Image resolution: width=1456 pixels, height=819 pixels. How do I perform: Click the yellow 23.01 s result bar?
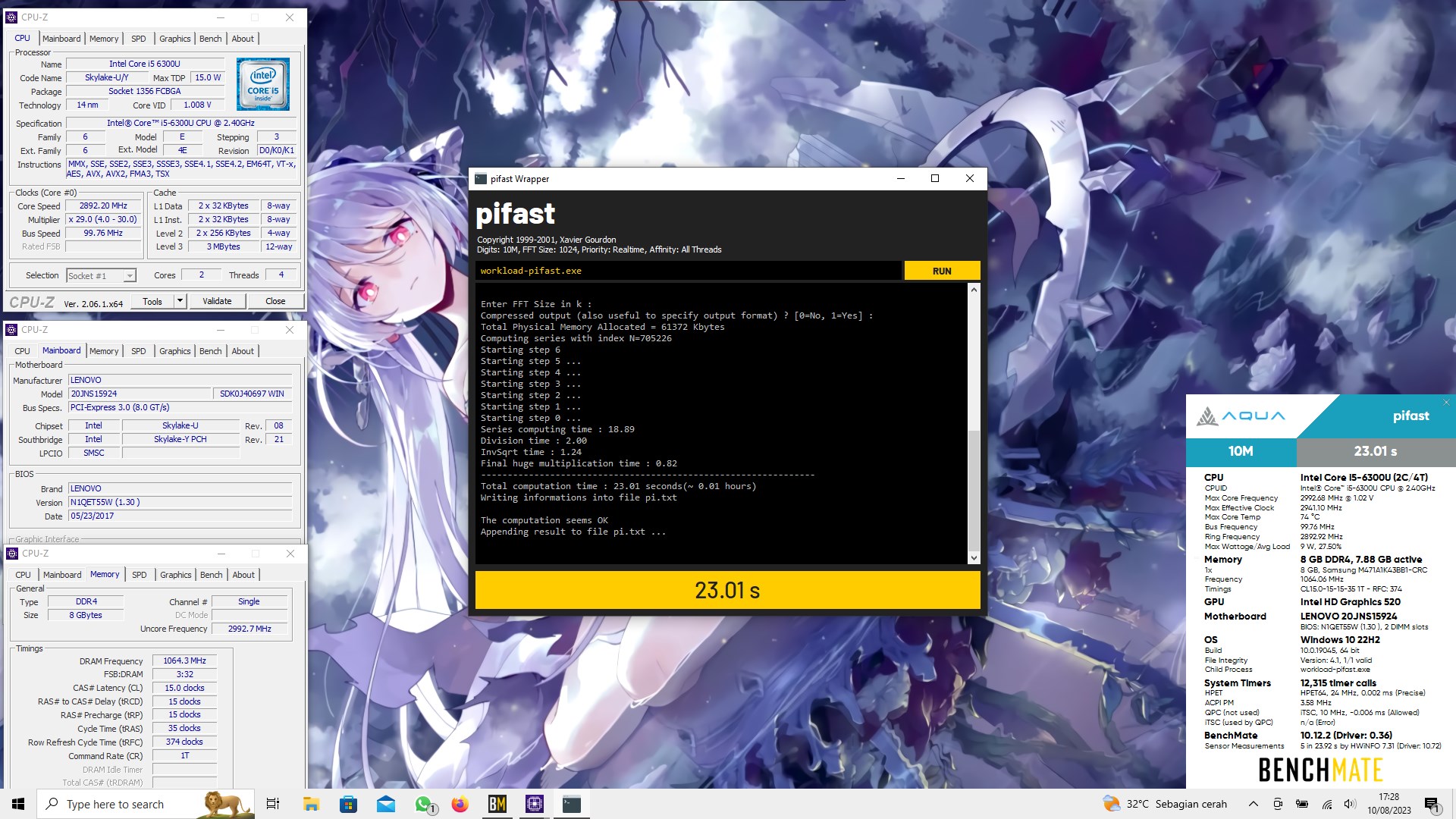727,590
